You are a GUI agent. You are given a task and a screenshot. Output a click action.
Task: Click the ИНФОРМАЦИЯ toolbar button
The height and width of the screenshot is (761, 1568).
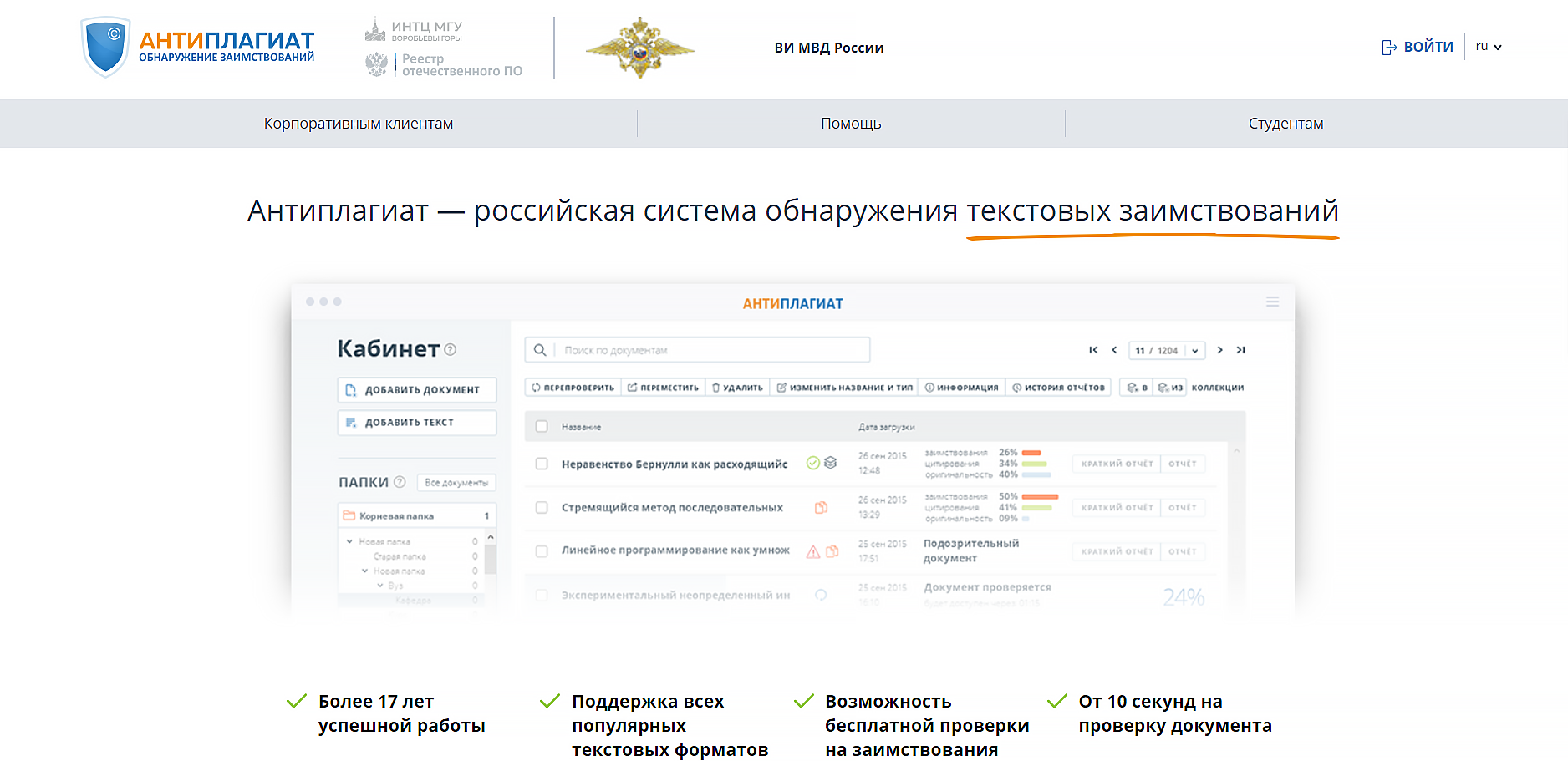pos(961,388)
